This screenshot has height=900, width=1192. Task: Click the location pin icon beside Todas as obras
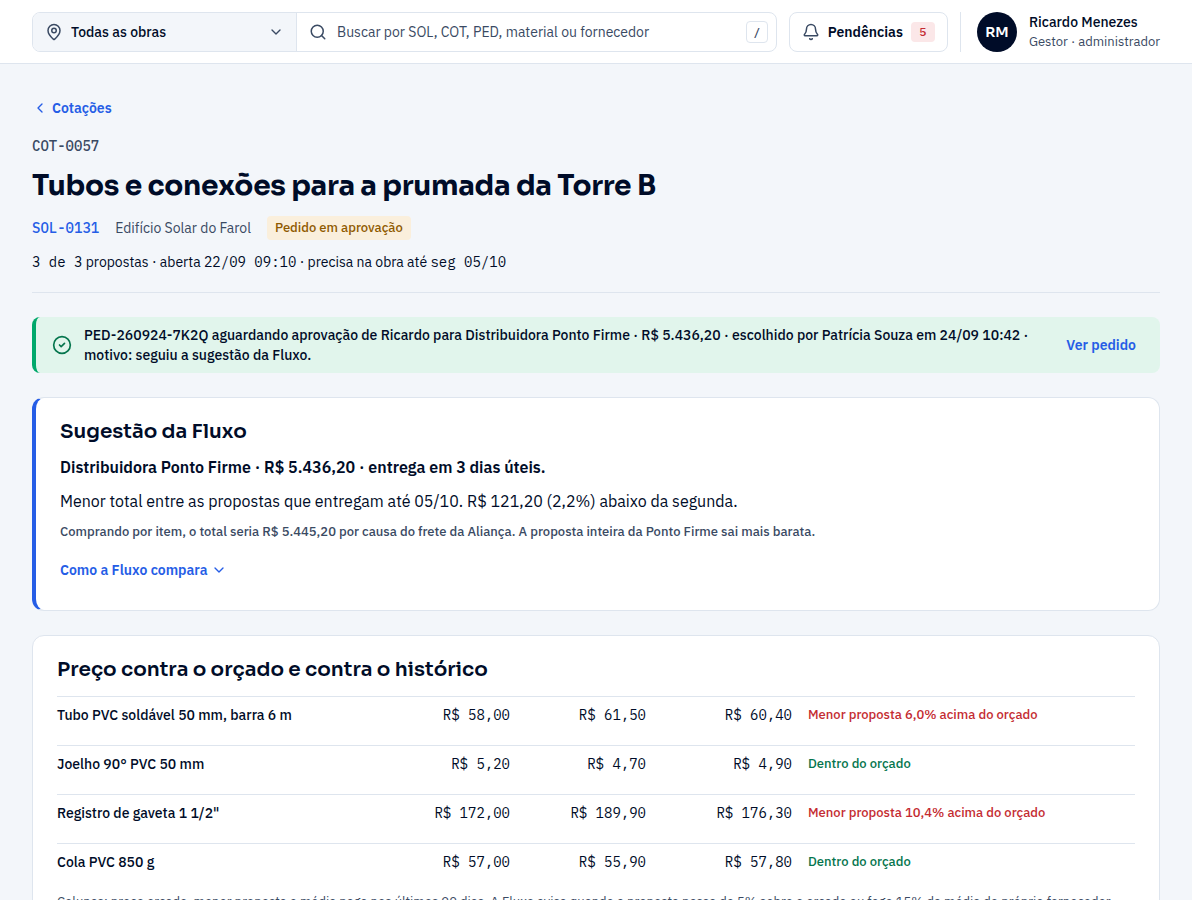tap(54, 32)
